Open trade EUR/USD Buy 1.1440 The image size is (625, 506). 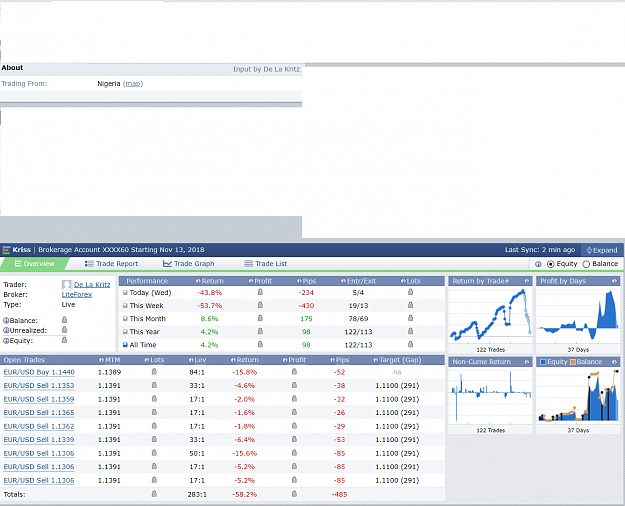[39, 372]
